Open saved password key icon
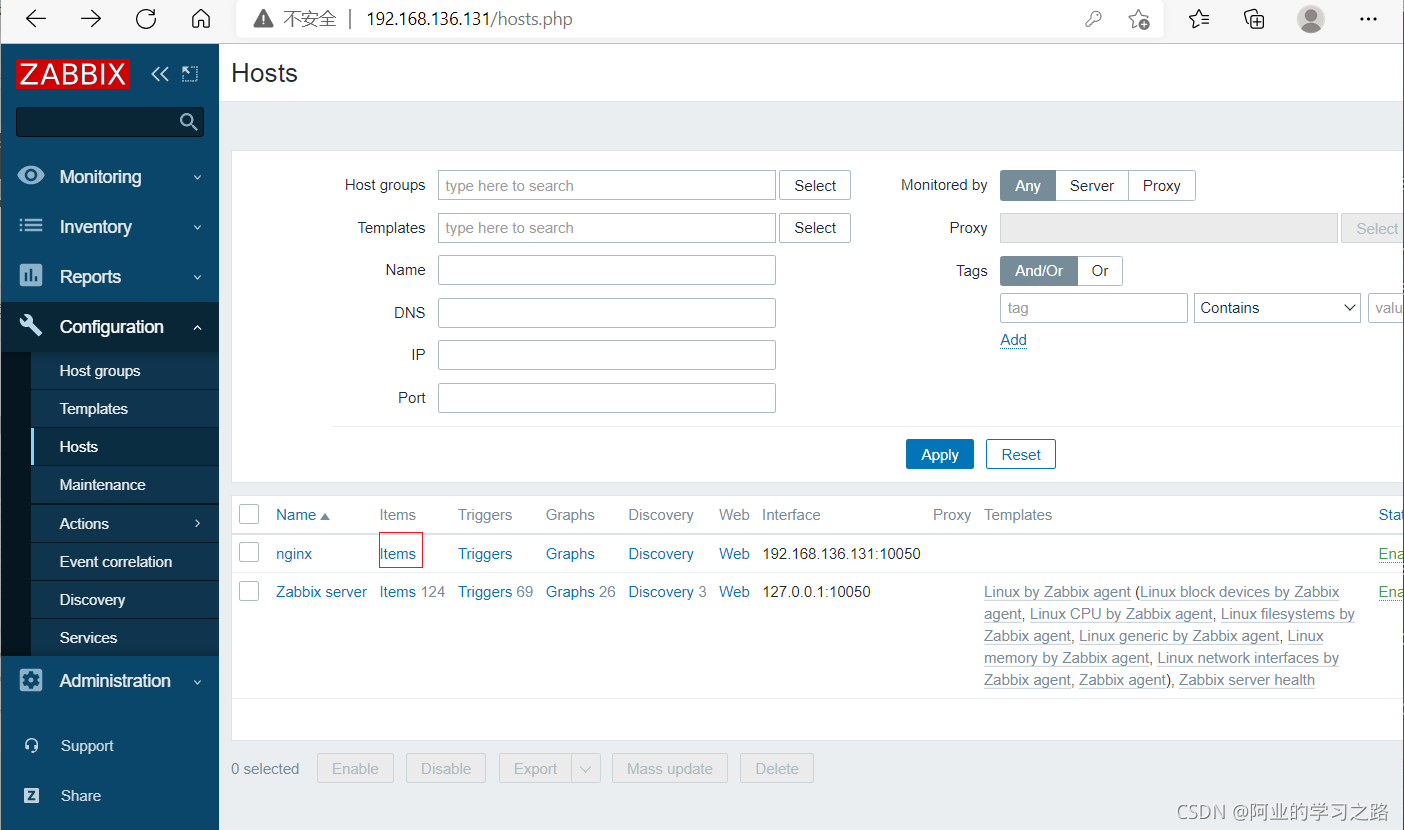This screenshot has width=1404, height=830. (x=1093, y=19)
